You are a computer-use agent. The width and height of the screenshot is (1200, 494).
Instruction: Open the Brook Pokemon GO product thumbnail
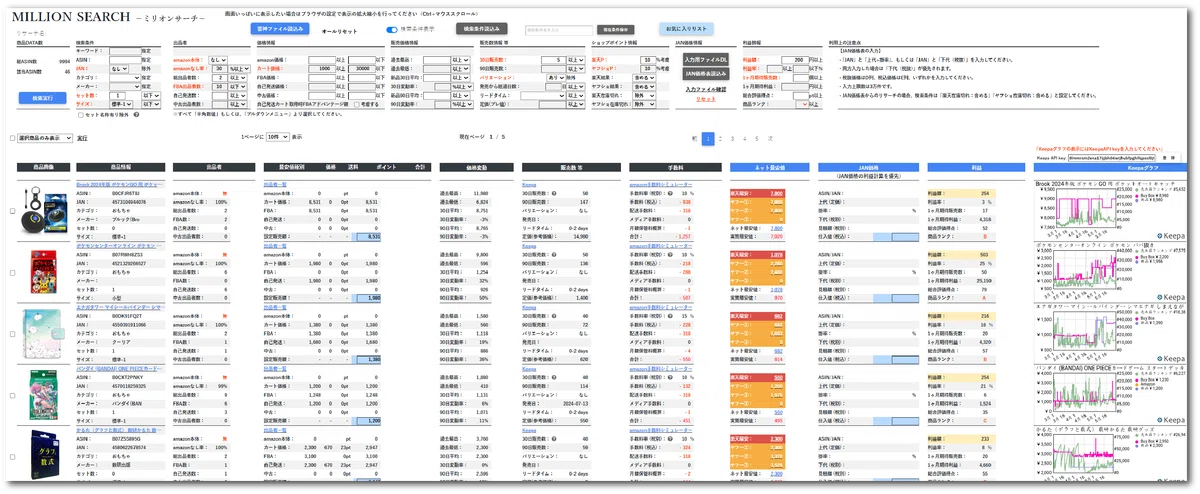click(45, 212)
